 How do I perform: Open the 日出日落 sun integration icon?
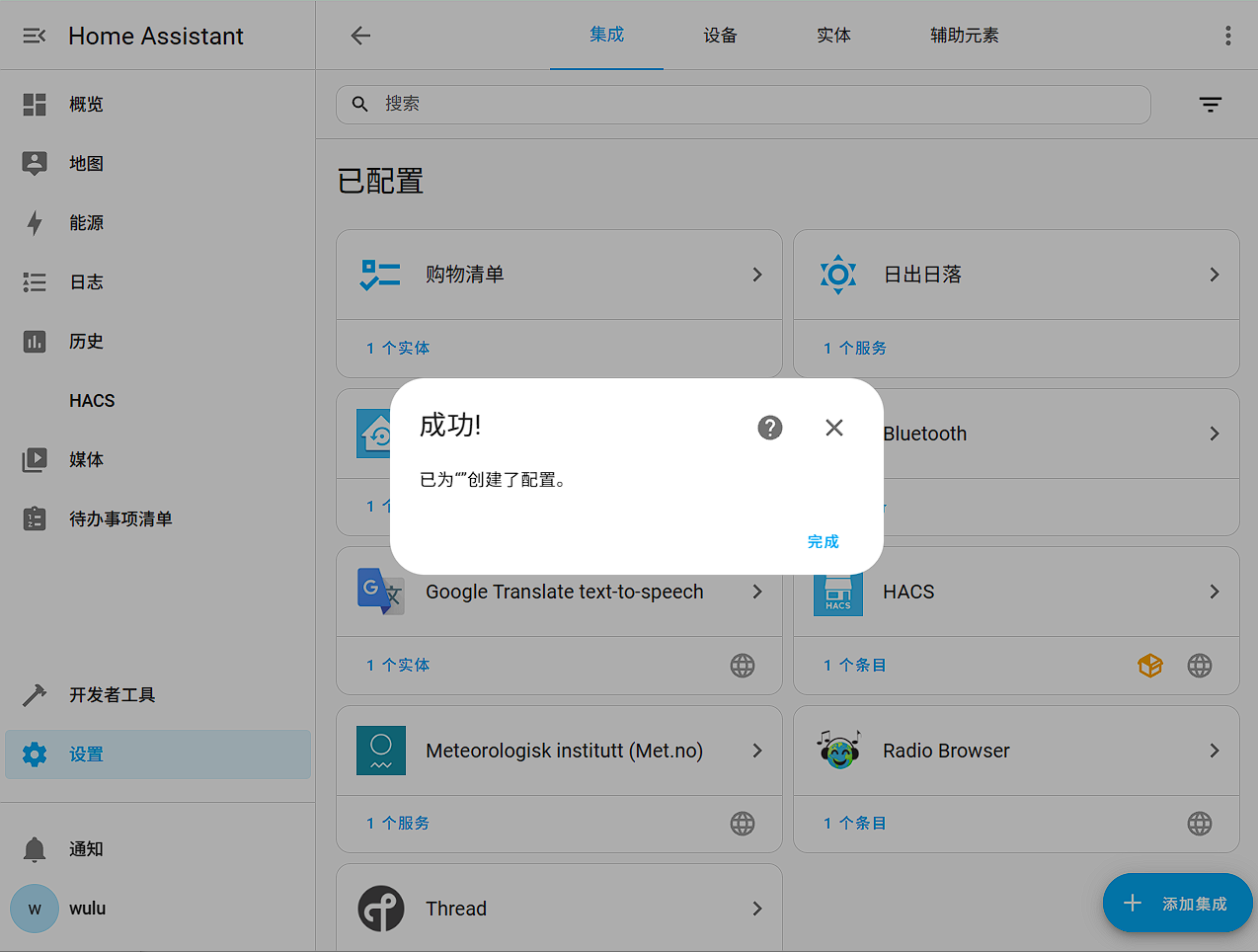coord(838,275)
